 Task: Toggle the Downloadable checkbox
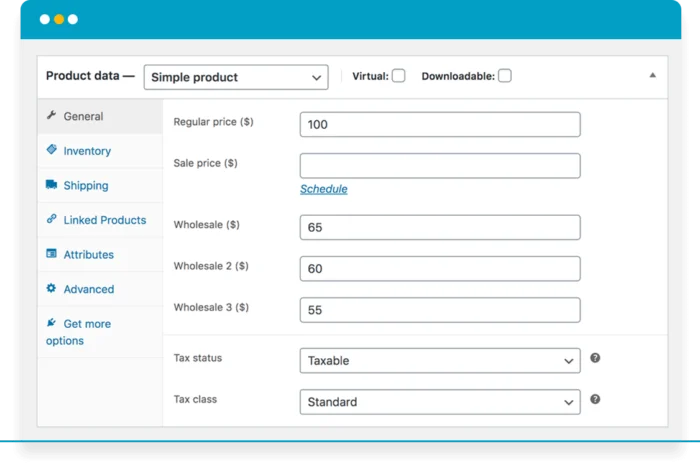click(x=504, y=76)
